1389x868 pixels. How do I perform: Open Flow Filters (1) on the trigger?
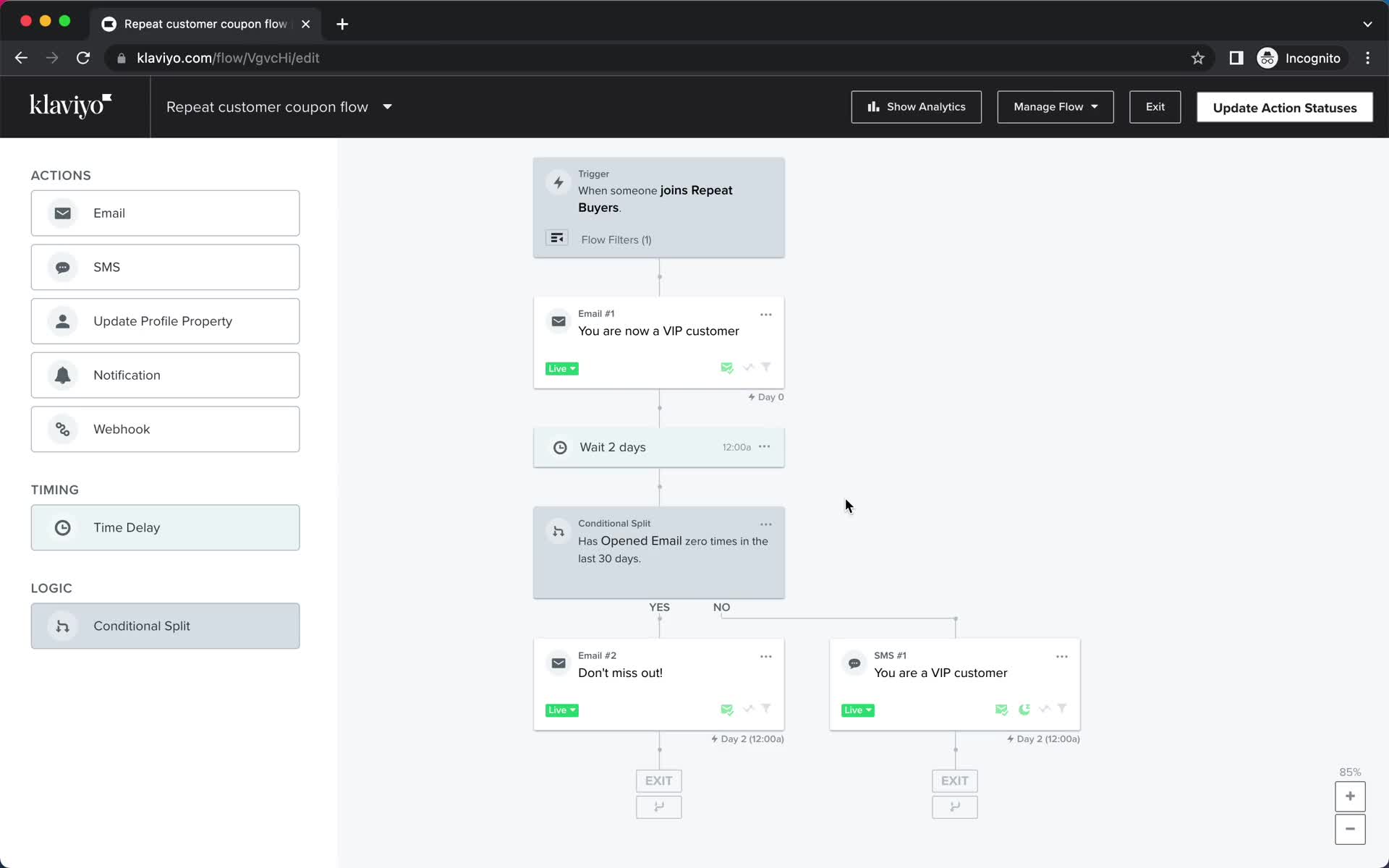[616, 240]
